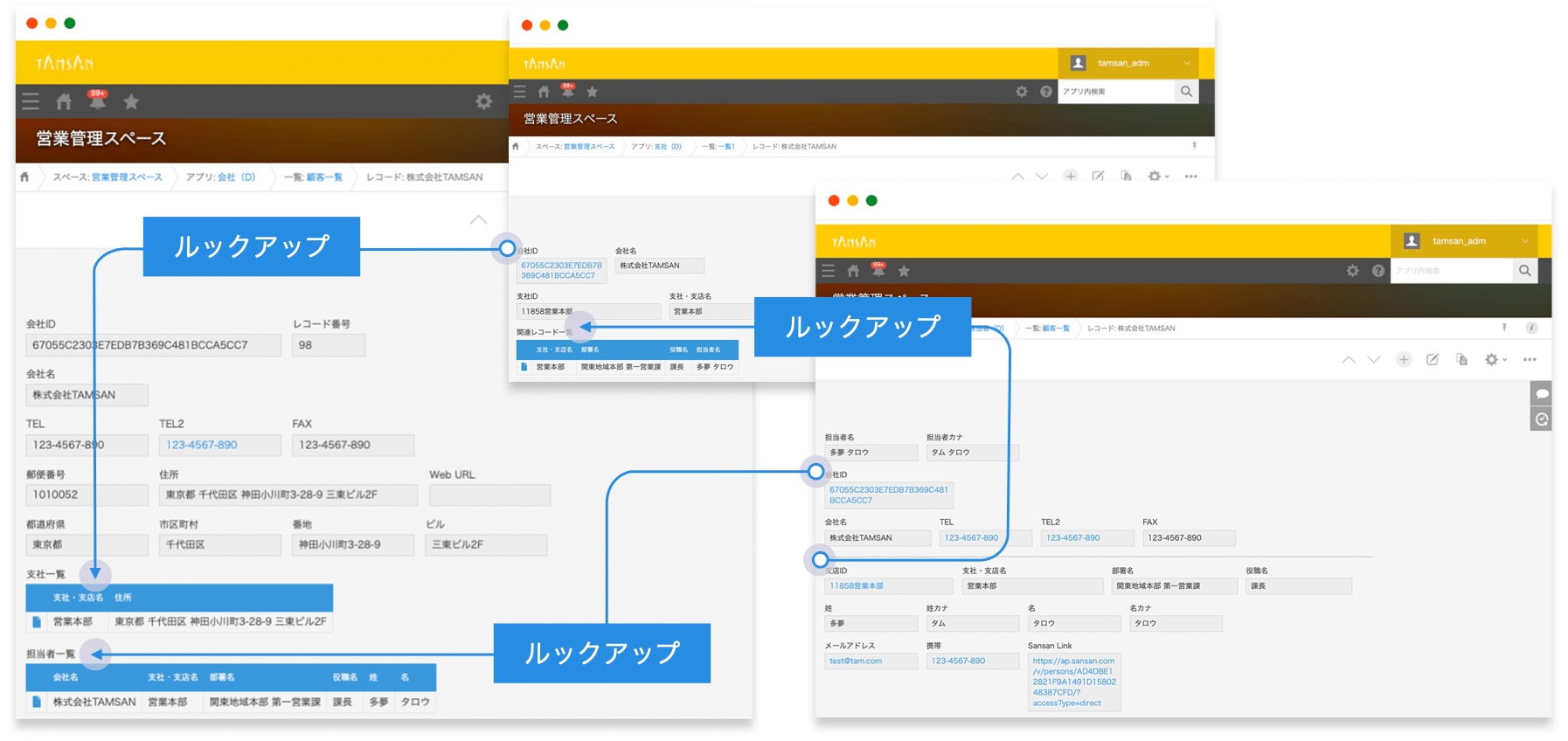The height and width of the screenshot is (741, 1568).
Task: Open the history icon below the comment bubble
Action: coord(1541,419)
